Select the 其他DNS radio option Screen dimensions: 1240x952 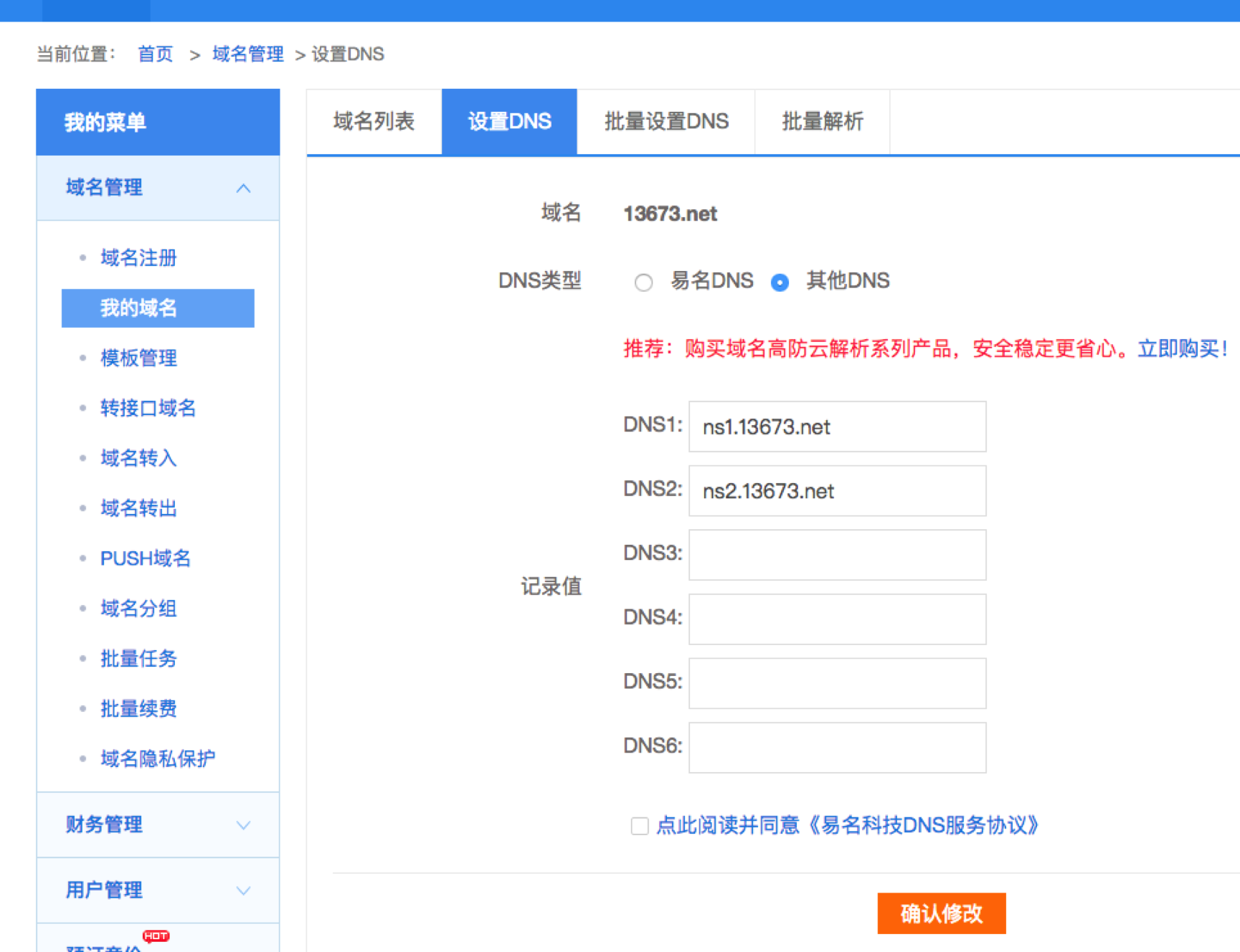(x=780, y=282)
